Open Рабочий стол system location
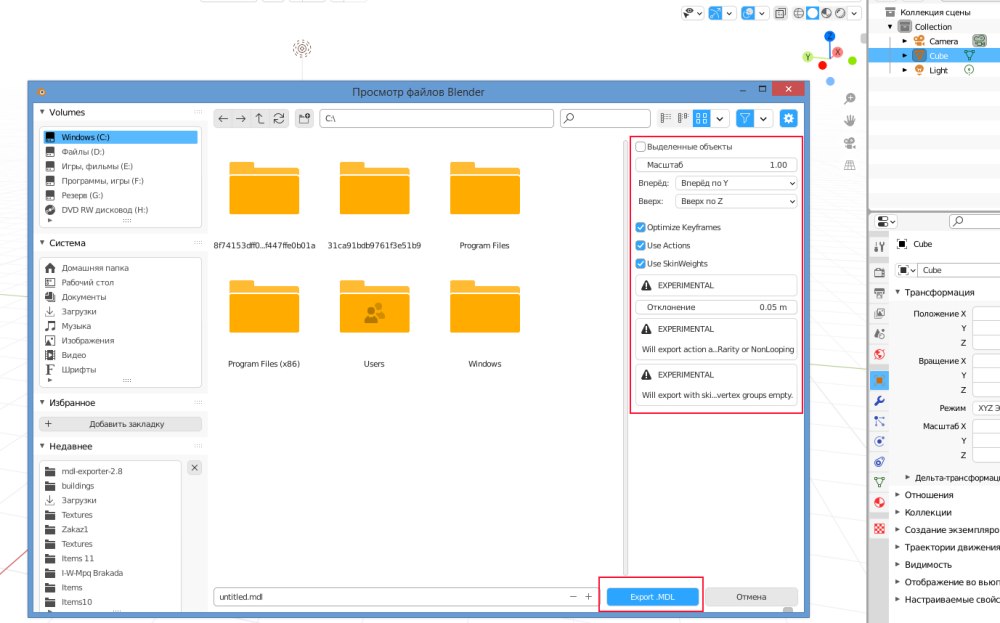 point(120,282)
